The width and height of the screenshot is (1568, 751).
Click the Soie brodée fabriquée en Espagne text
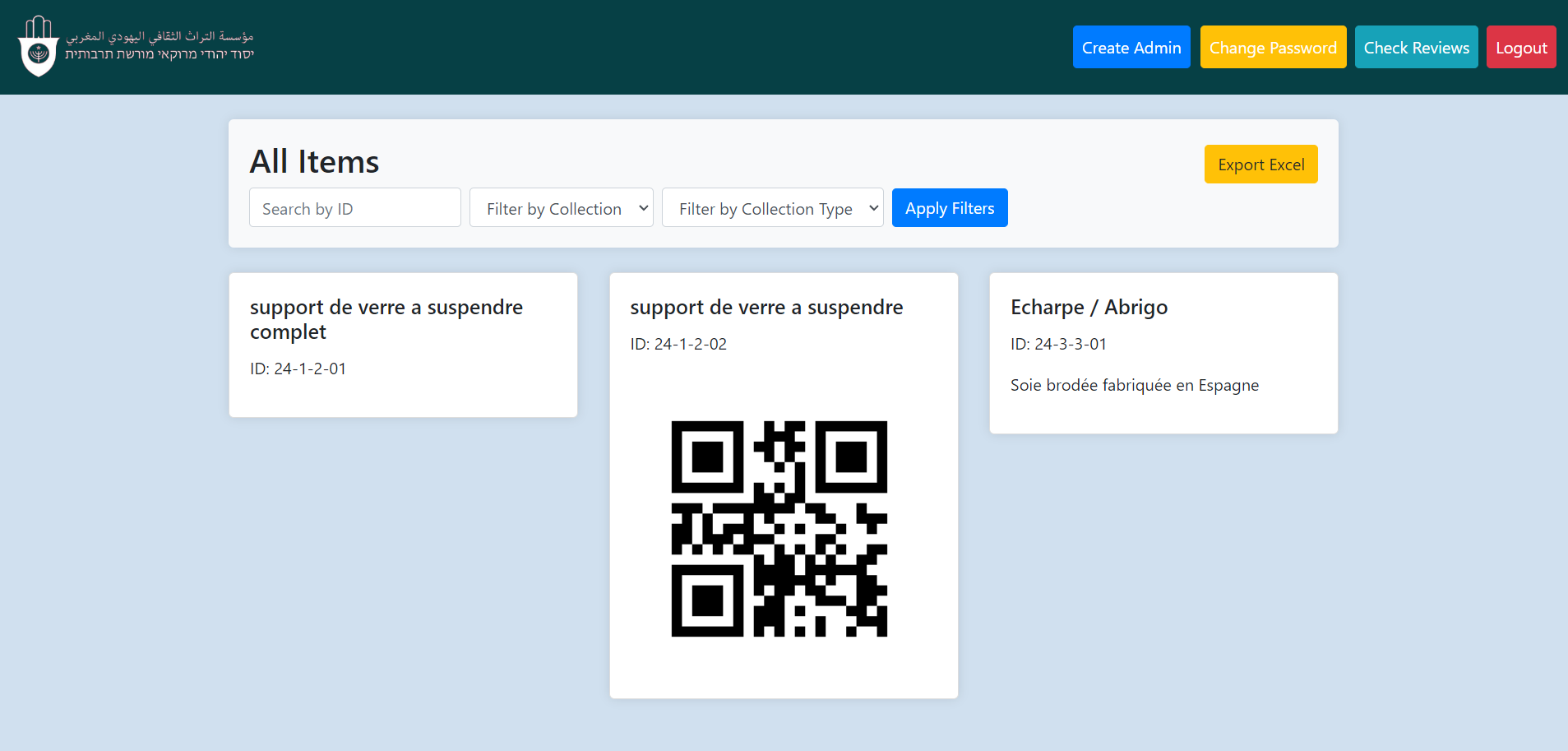(x=1134, y=384)
